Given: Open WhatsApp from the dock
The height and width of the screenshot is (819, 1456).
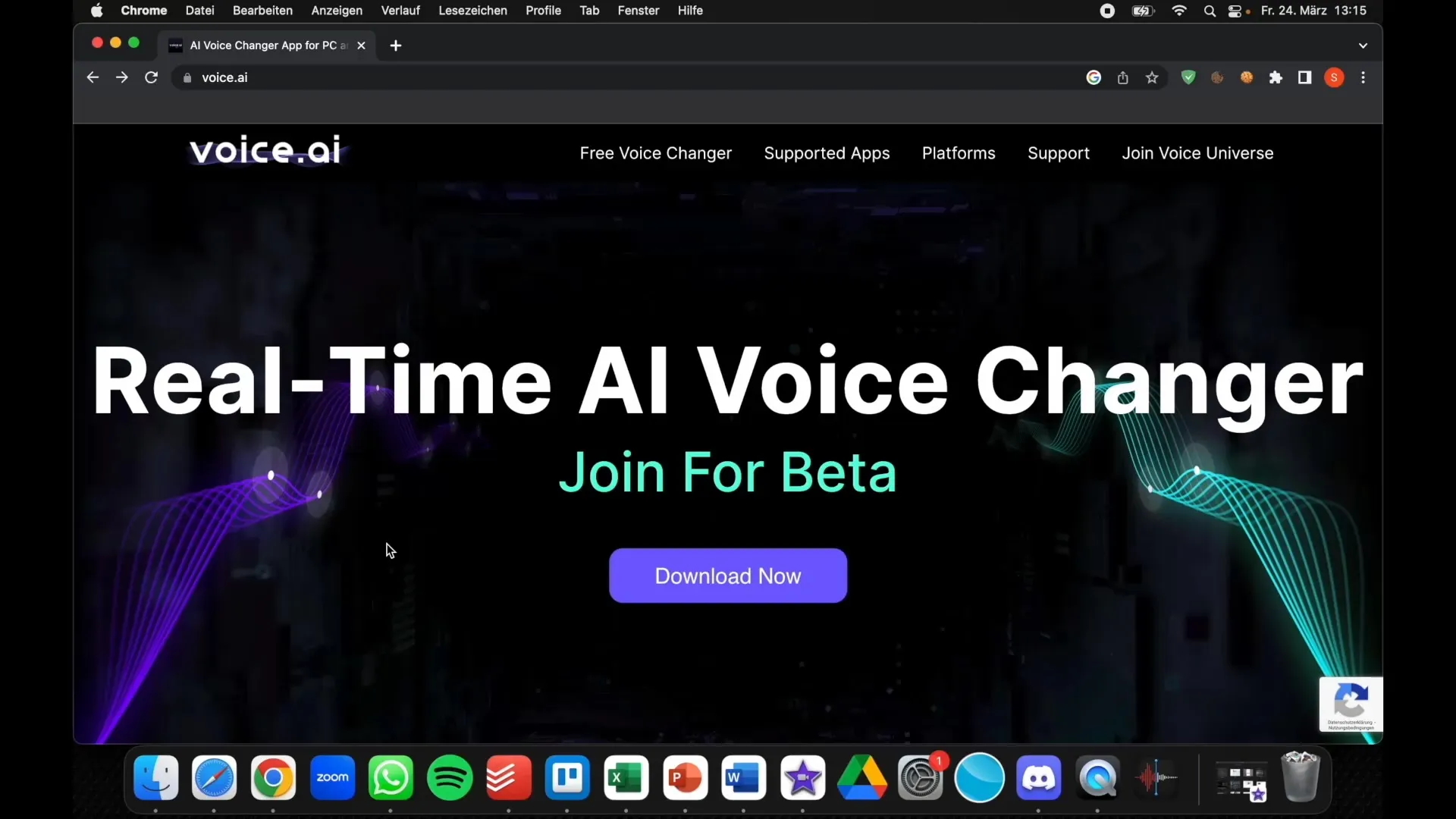Looking at the screenshot, I should [x=391, y=778].
